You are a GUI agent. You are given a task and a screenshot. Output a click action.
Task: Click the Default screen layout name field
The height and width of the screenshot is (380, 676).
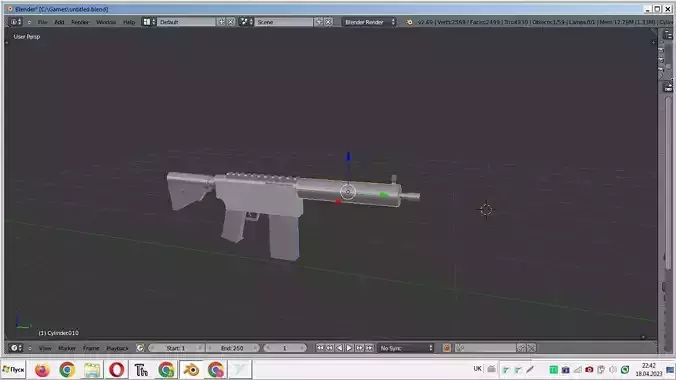[186, 22]
